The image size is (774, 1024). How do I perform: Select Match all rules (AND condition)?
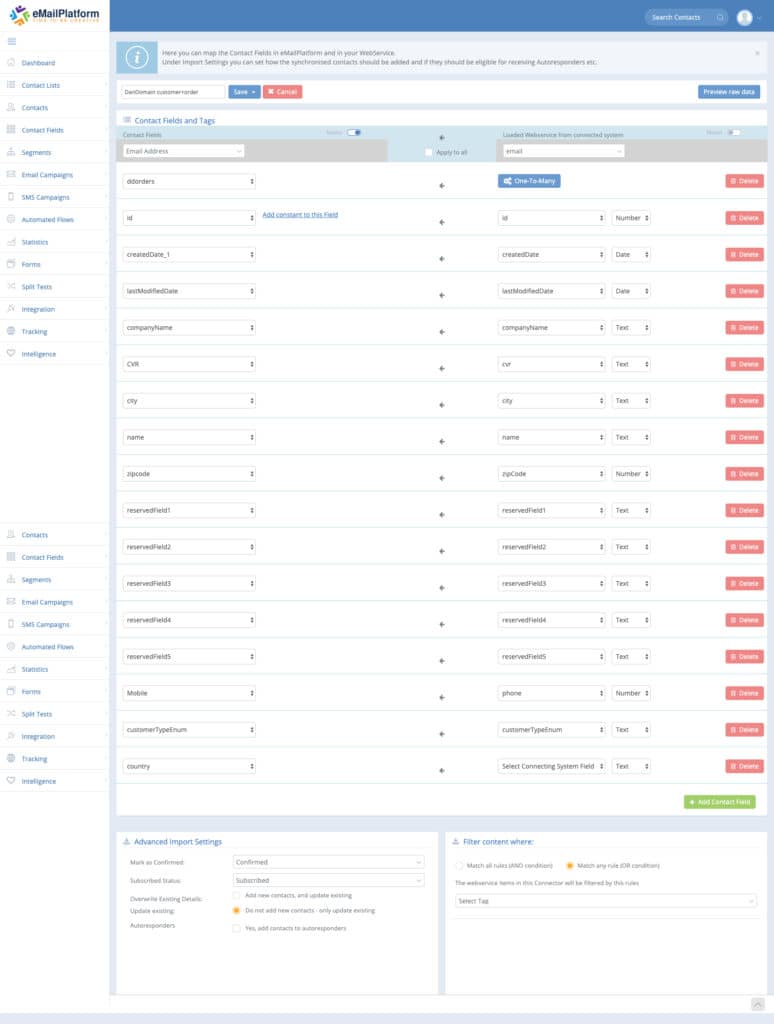(x=459, y=866)
